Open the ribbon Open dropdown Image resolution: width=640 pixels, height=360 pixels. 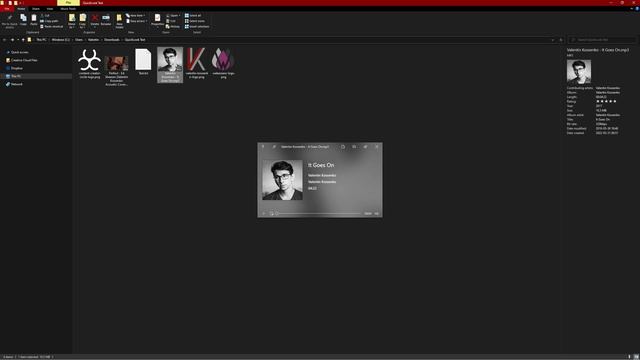click(x=173, y=16)
